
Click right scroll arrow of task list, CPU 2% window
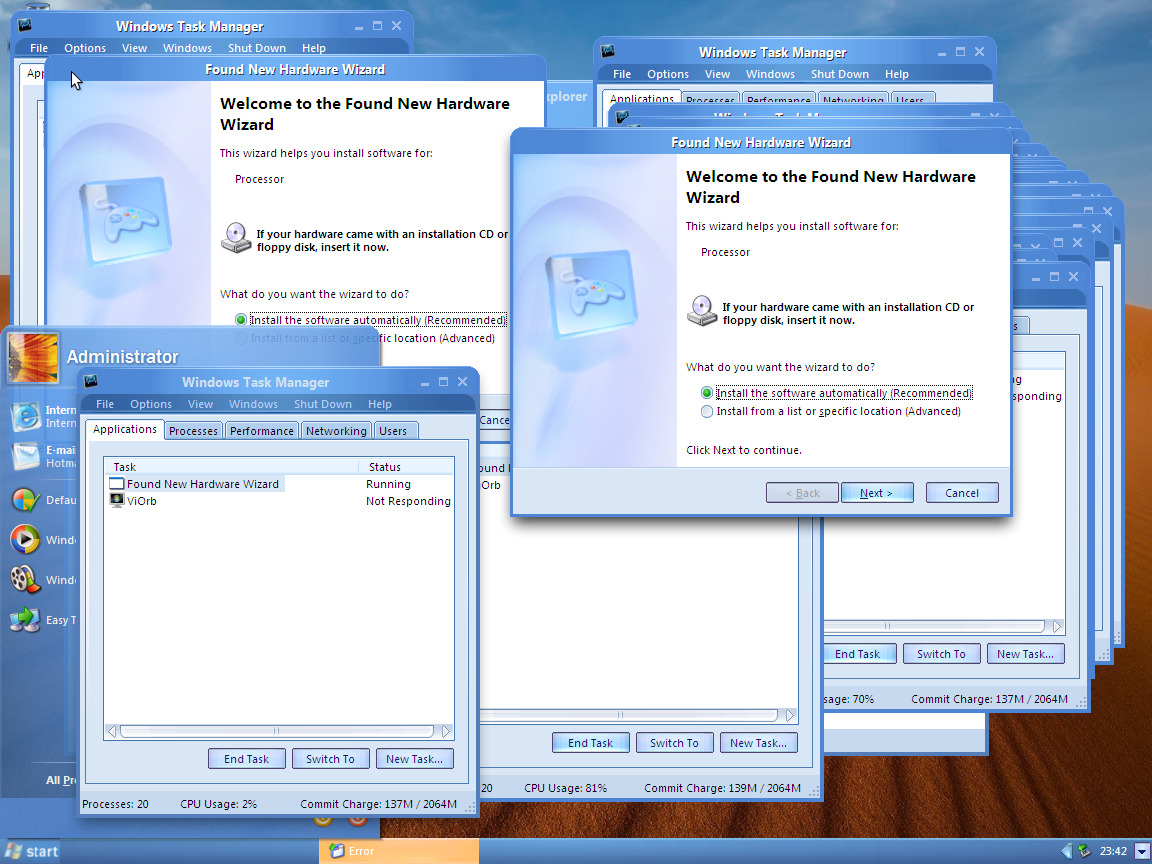[446, 731]
